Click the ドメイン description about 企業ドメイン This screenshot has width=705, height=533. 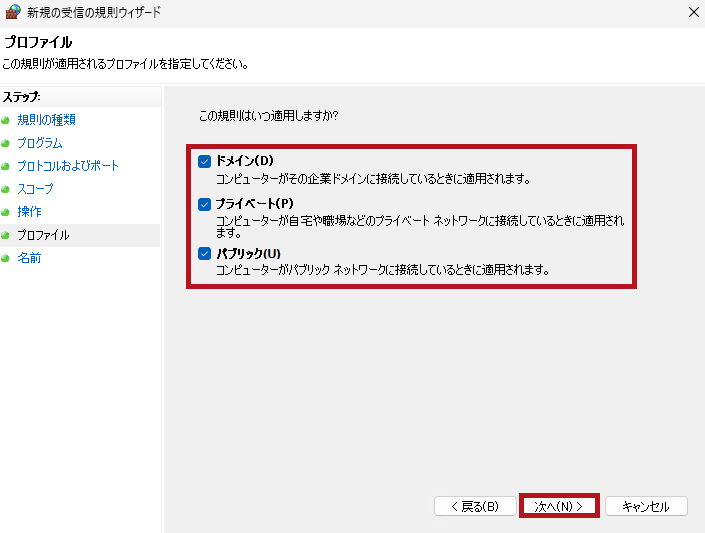(x=373, y=179)
